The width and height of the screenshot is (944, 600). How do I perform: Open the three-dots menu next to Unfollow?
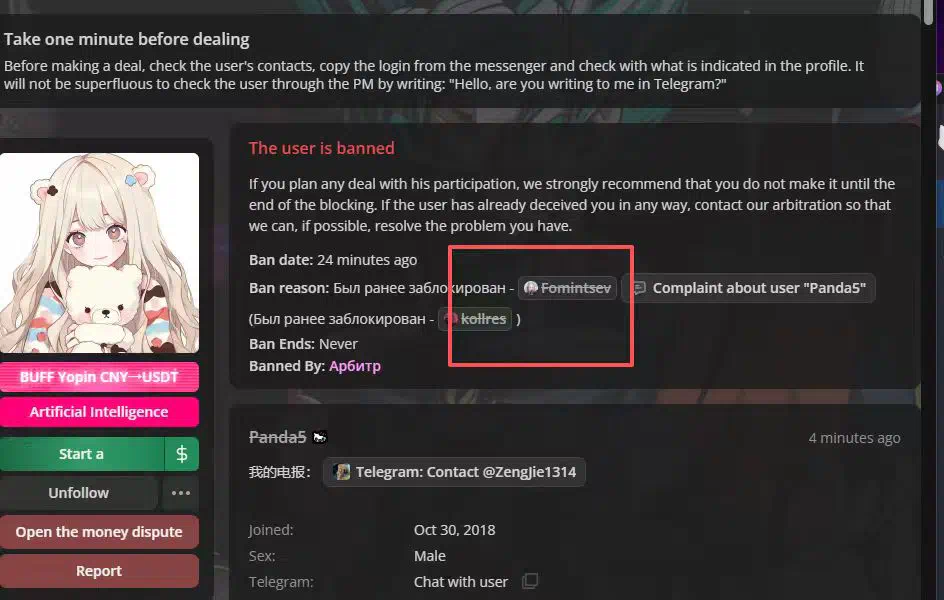181,493
